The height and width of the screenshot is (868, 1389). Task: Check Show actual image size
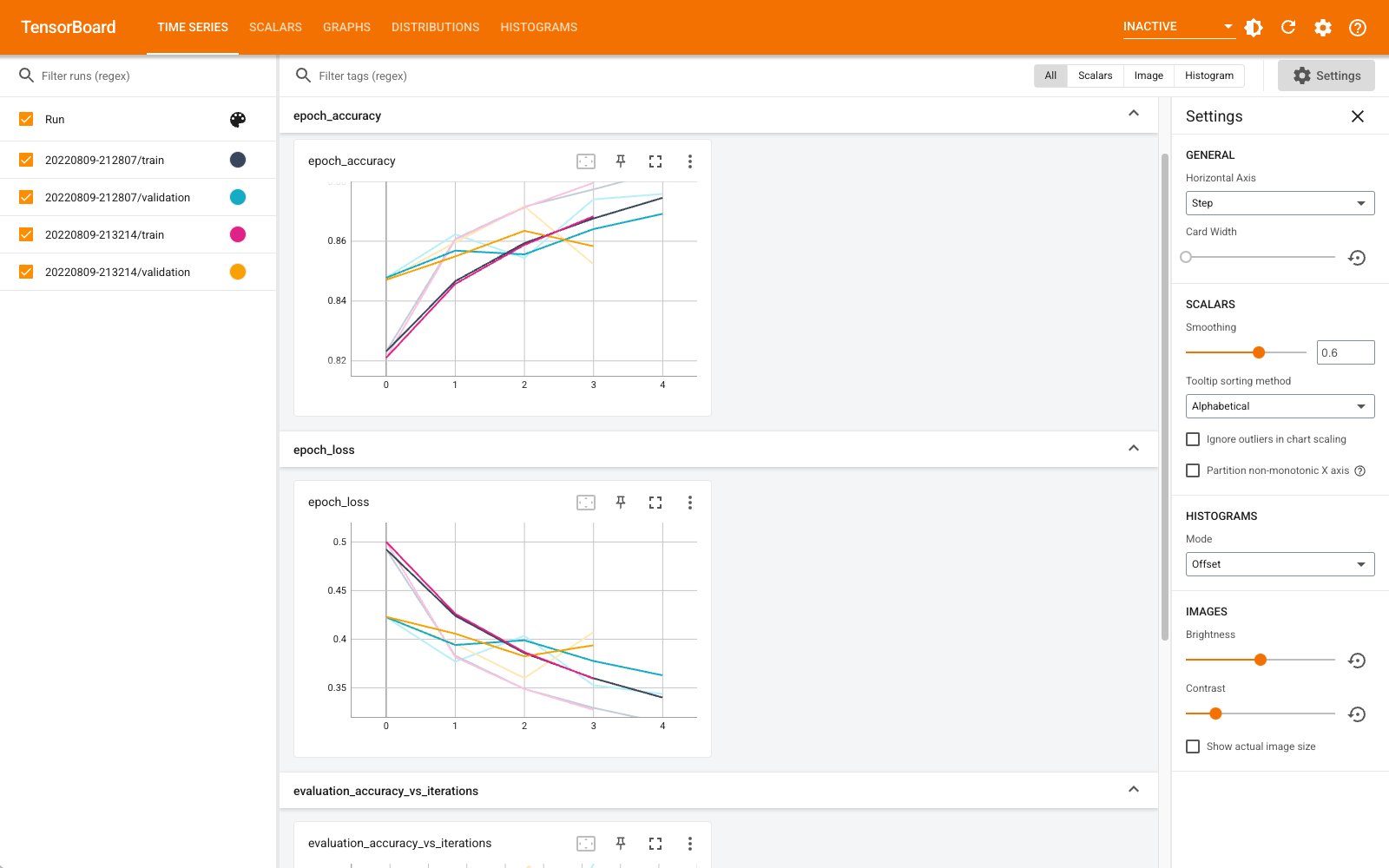pos(1193,746)
